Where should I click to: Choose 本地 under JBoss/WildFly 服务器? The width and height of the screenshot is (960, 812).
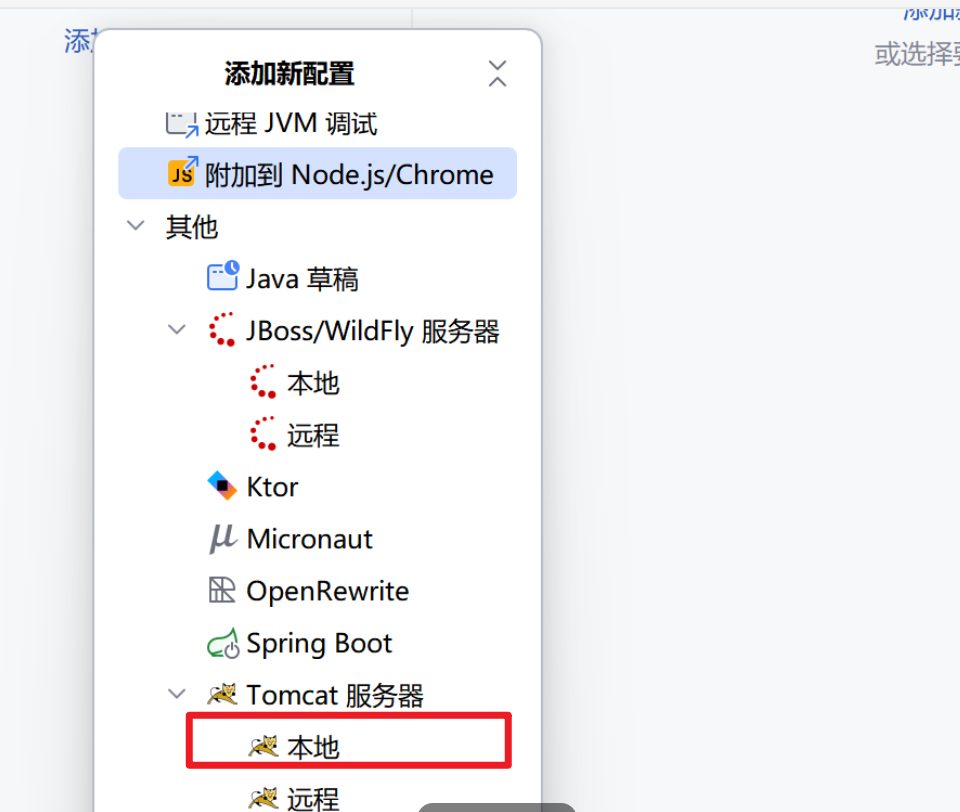(x=313, y=383)
